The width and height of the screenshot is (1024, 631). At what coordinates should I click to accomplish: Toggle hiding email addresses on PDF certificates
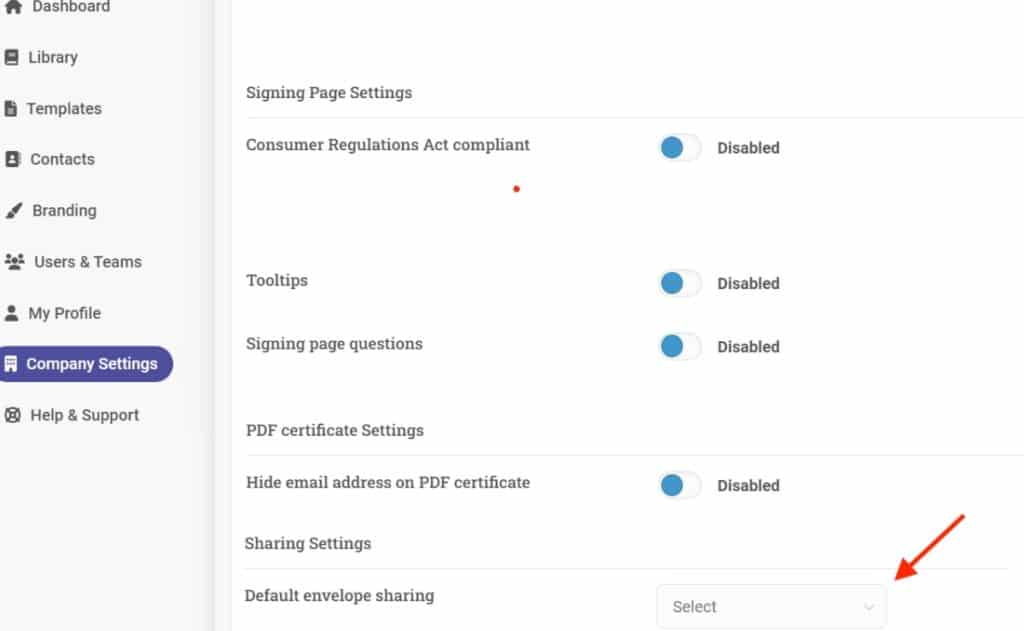[679, 485]
